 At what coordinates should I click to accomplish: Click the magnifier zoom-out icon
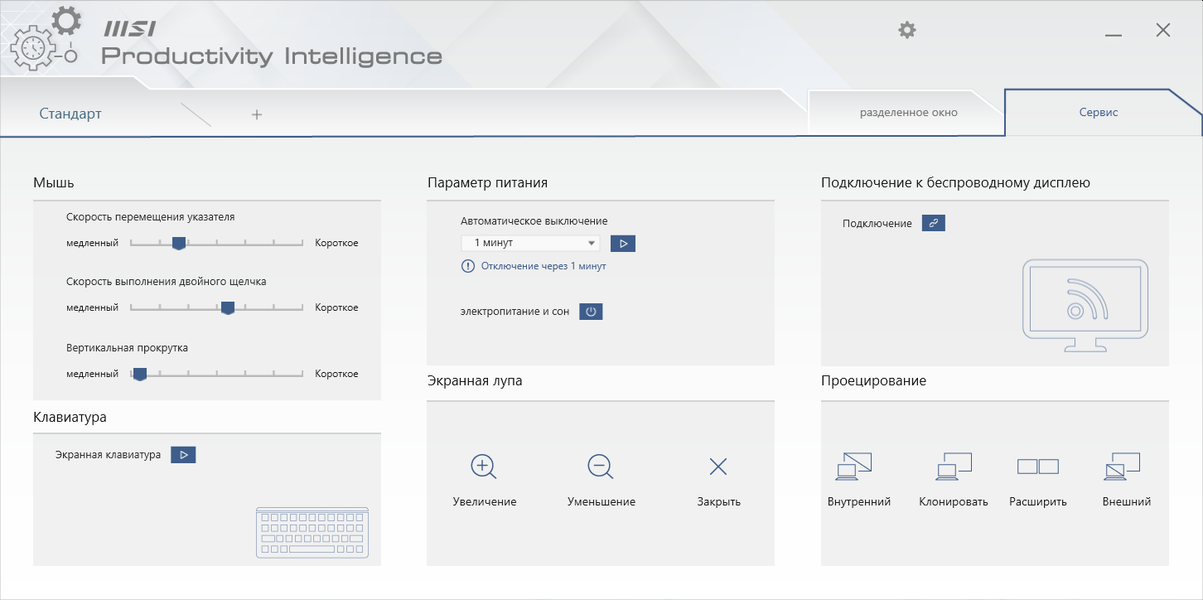(600, 466)
